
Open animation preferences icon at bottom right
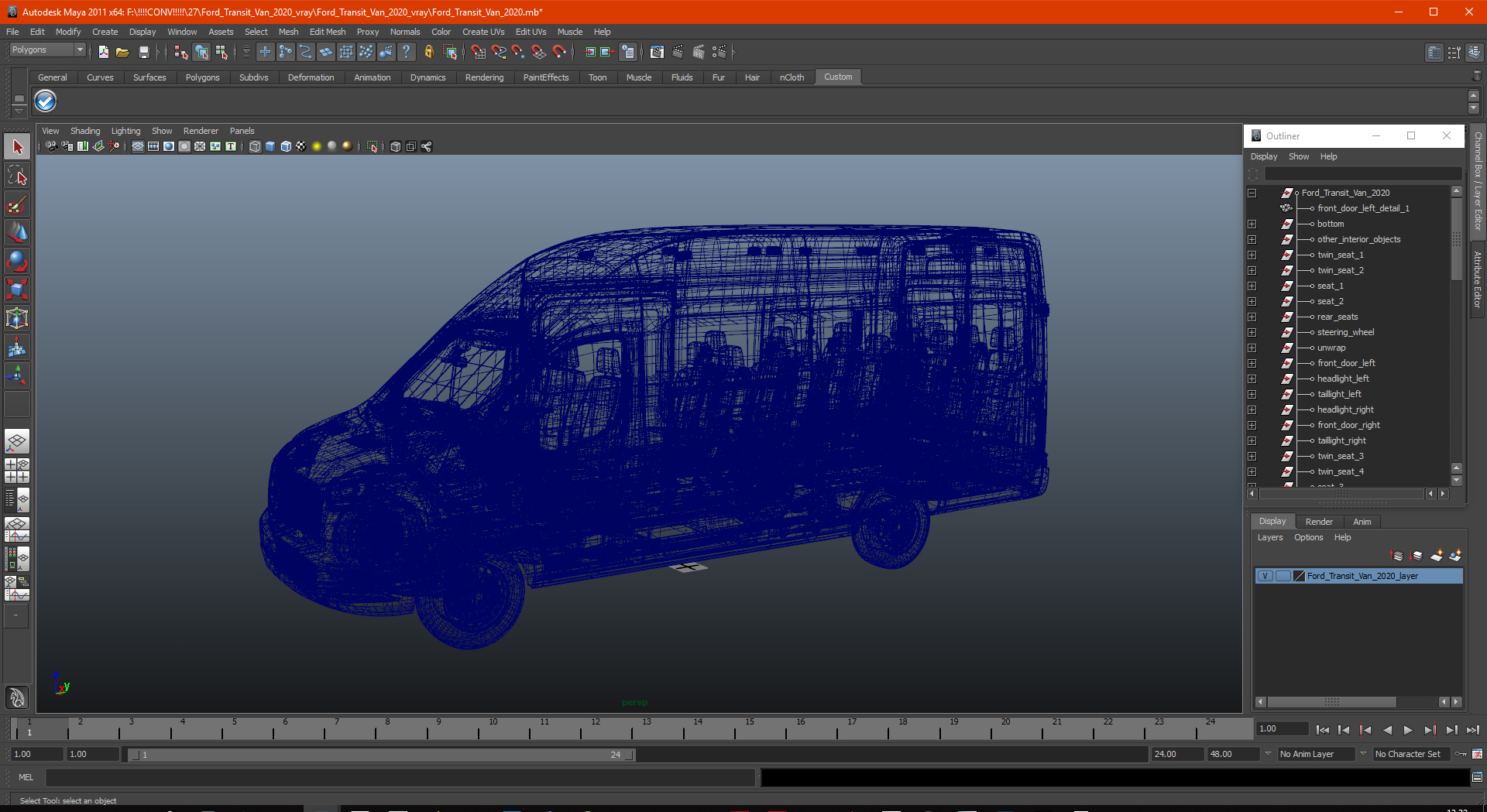1478,754
